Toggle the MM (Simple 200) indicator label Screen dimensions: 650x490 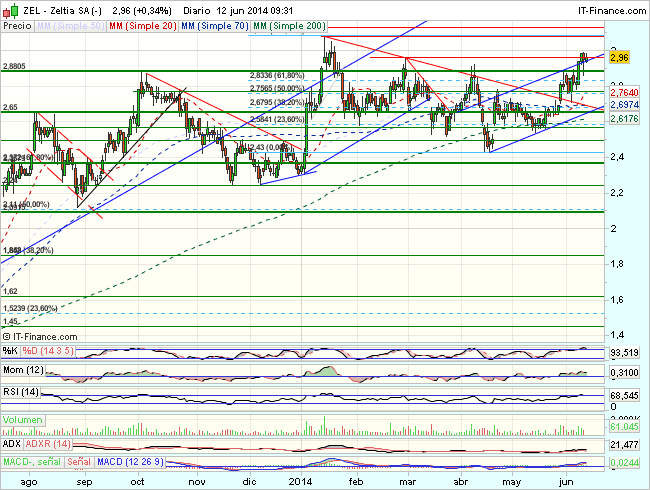click(x=288, y=23)
